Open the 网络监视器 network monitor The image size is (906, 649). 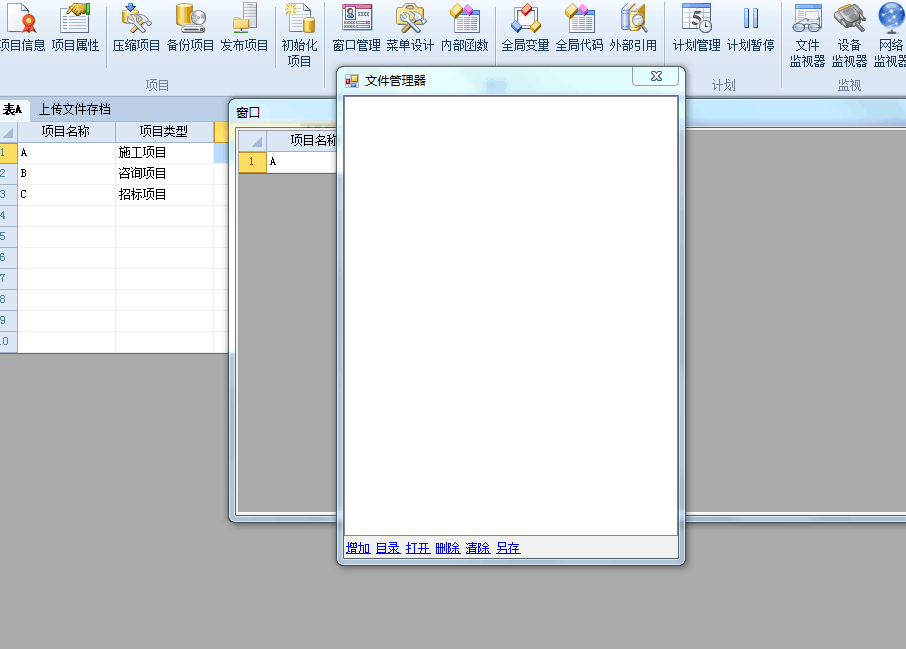(890, 35)
